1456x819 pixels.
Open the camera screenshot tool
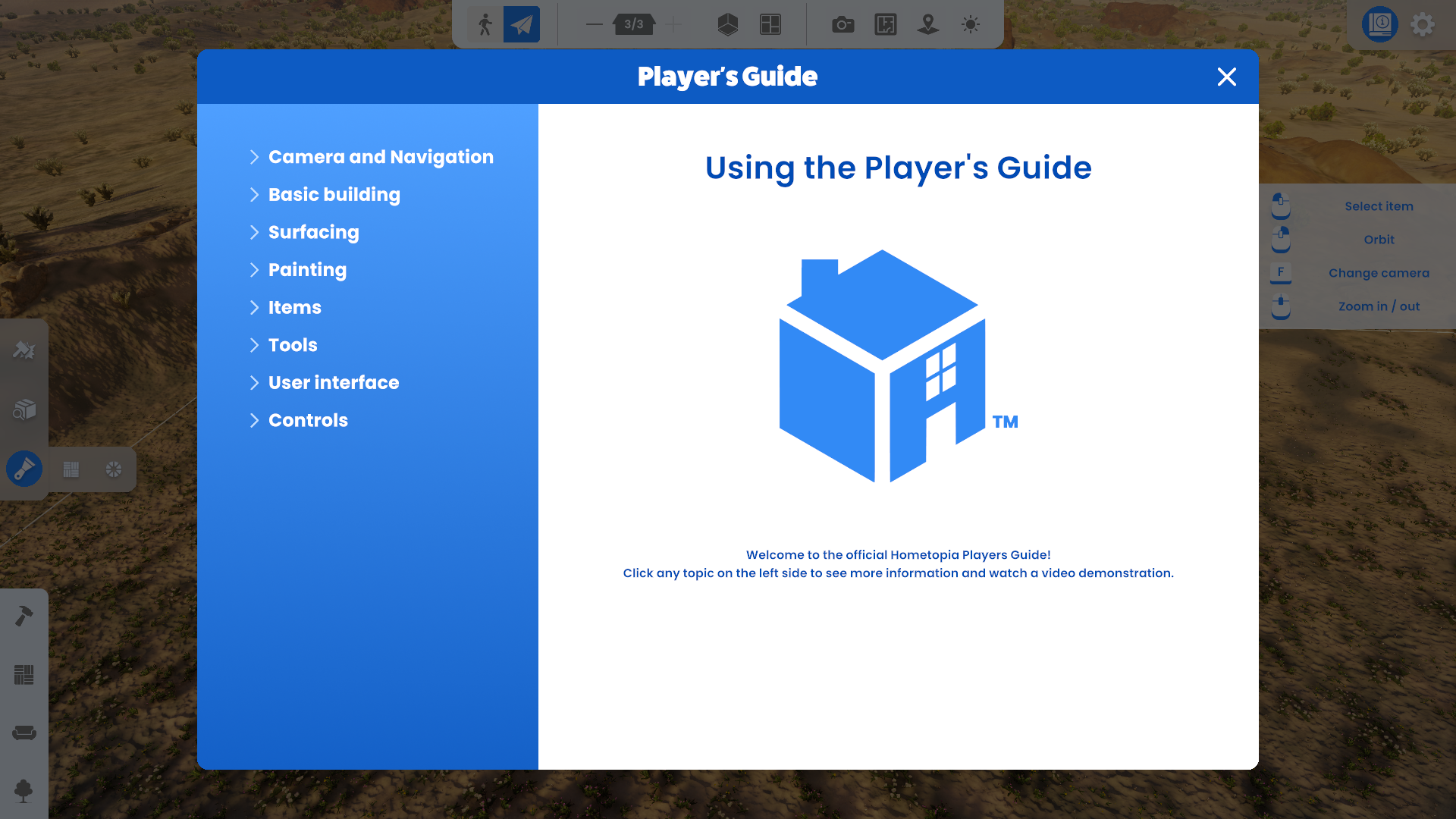pyautogui.click(x=843, y=24)
